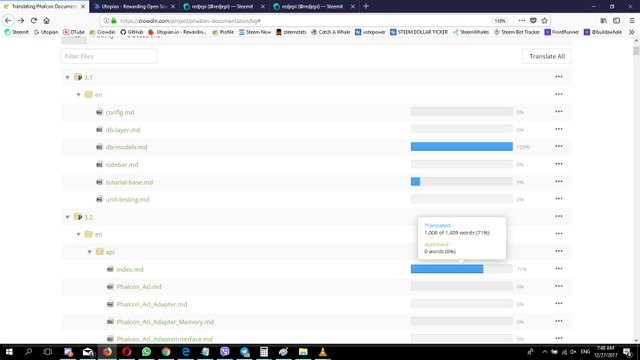
Task: Switch to Utopian - Rewarding Open Source tab
Action: point(134,7)
